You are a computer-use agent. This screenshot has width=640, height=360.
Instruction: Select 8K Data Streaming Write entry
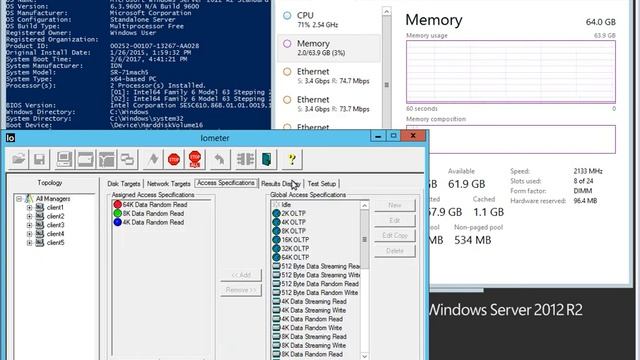point(309,345)
